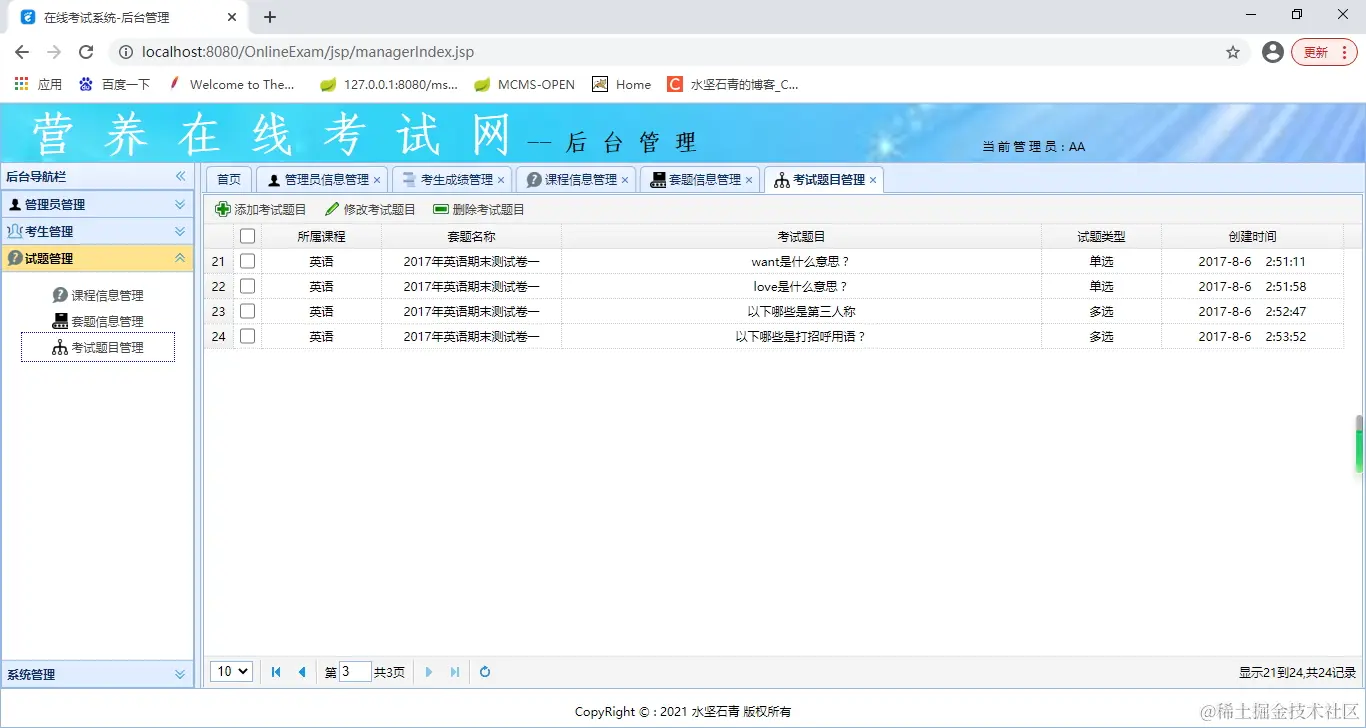The image size is (1366, 728).
Task: Select the pencil 修改考试题目 icon
Action: coord(330,209)
